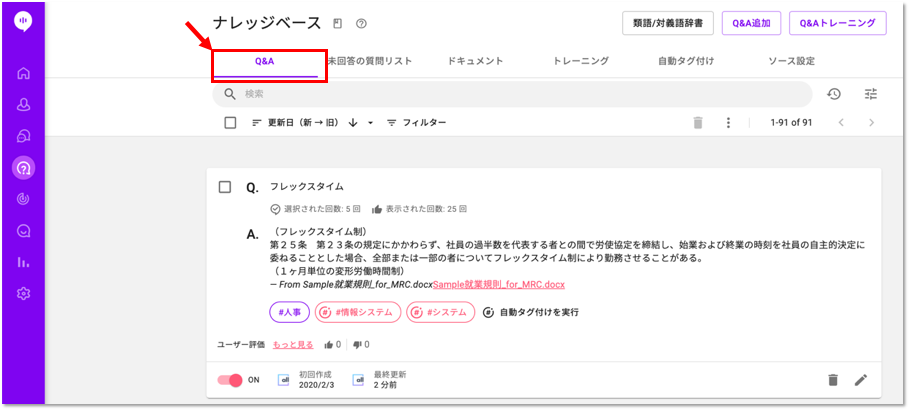Image resolution: width=910 pixels, height=411 pixels.
Task: Open the smiley chat bubble sidebar icon
Action: click(x=23, y=231)
